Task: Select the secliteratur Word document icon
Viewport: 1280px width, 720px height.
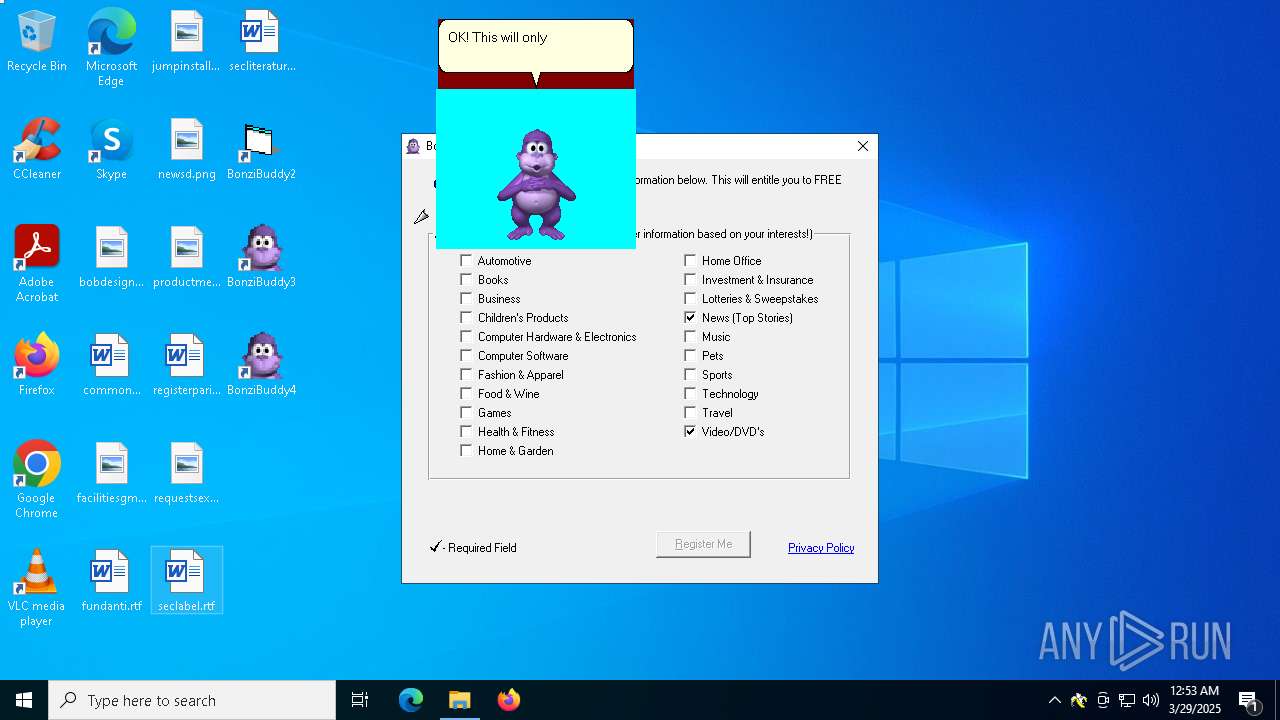Action: (262, 42)
